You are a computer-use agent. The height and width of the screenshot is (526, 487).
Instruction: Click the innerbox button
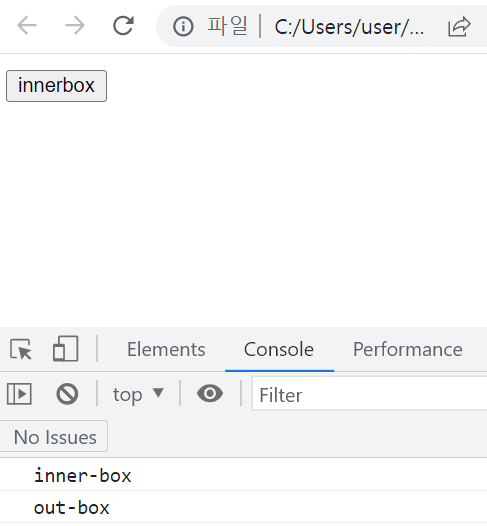point(56,86)
